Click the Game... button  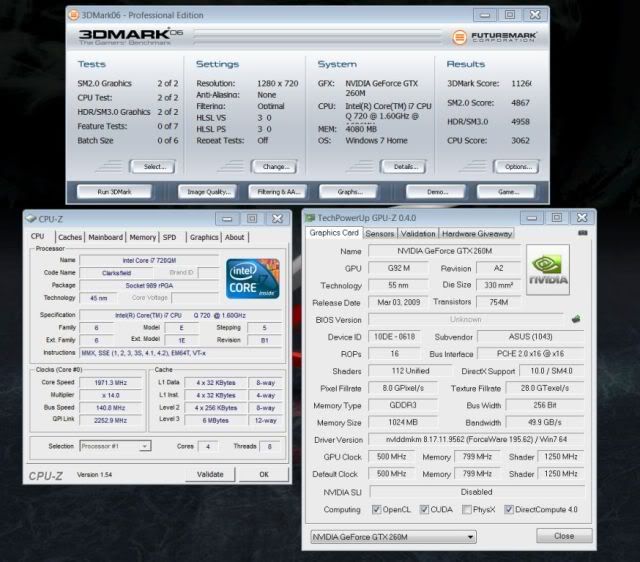click(x=506, y=191)
